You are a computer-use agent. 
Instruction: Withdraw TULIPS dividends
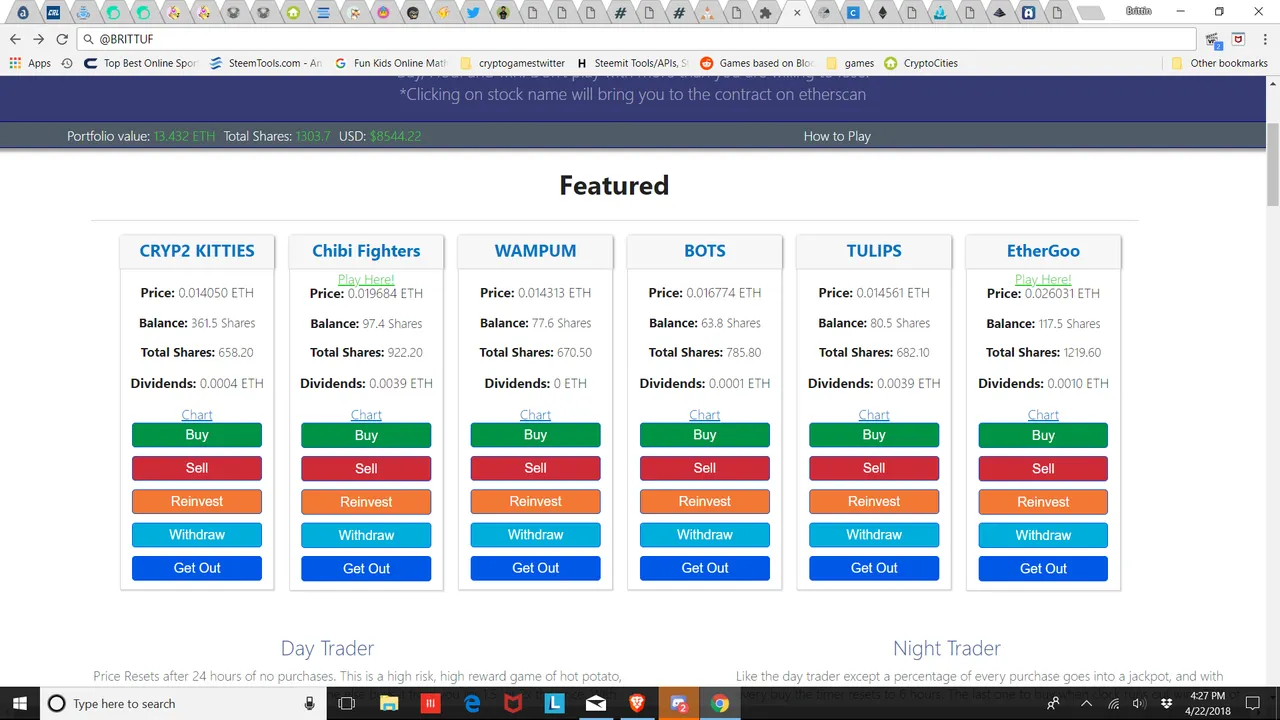point(874,535)
